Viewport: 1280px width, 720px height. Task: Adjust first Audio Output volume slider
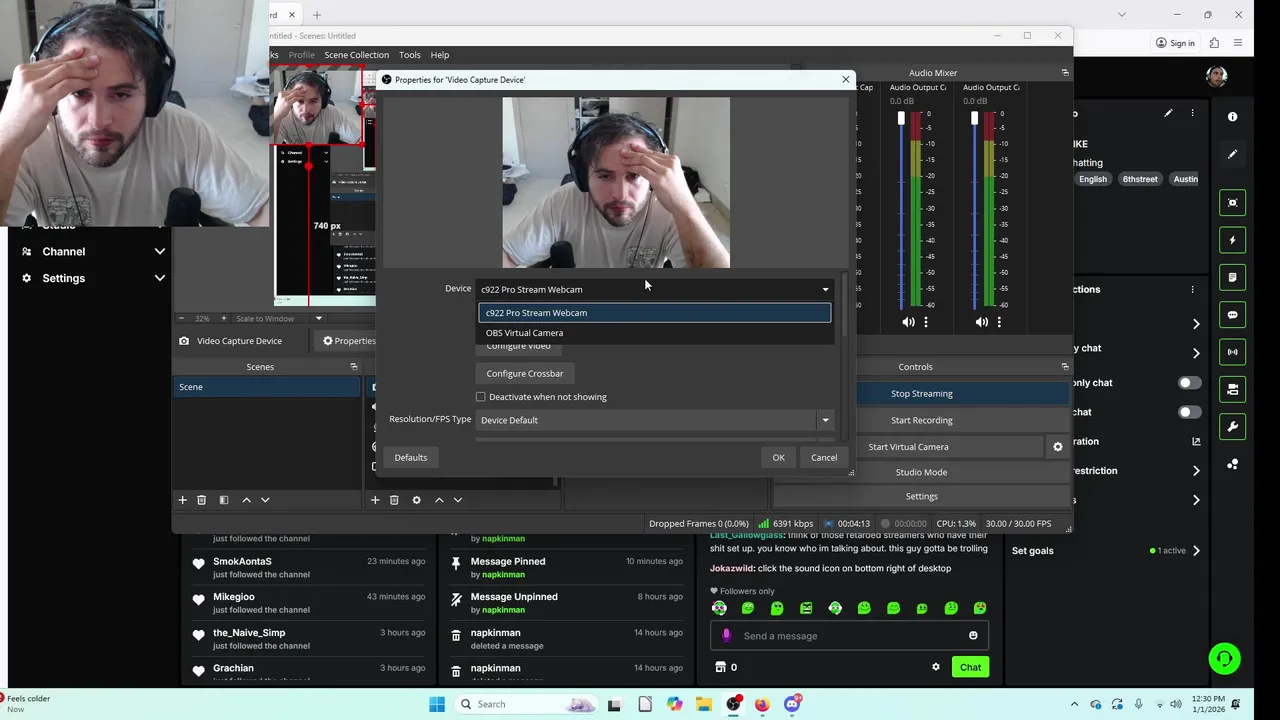click(x=901, y=119)
